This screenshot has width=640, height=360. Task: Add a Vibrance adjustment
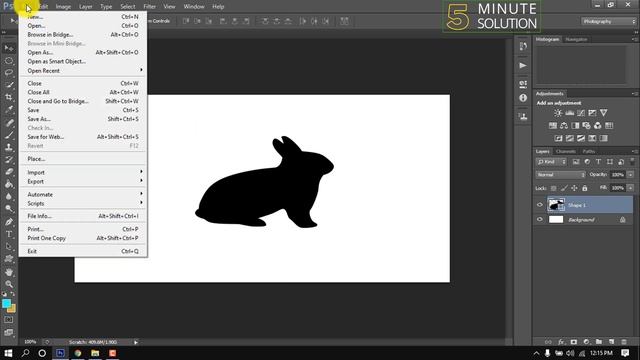(604, 113)
